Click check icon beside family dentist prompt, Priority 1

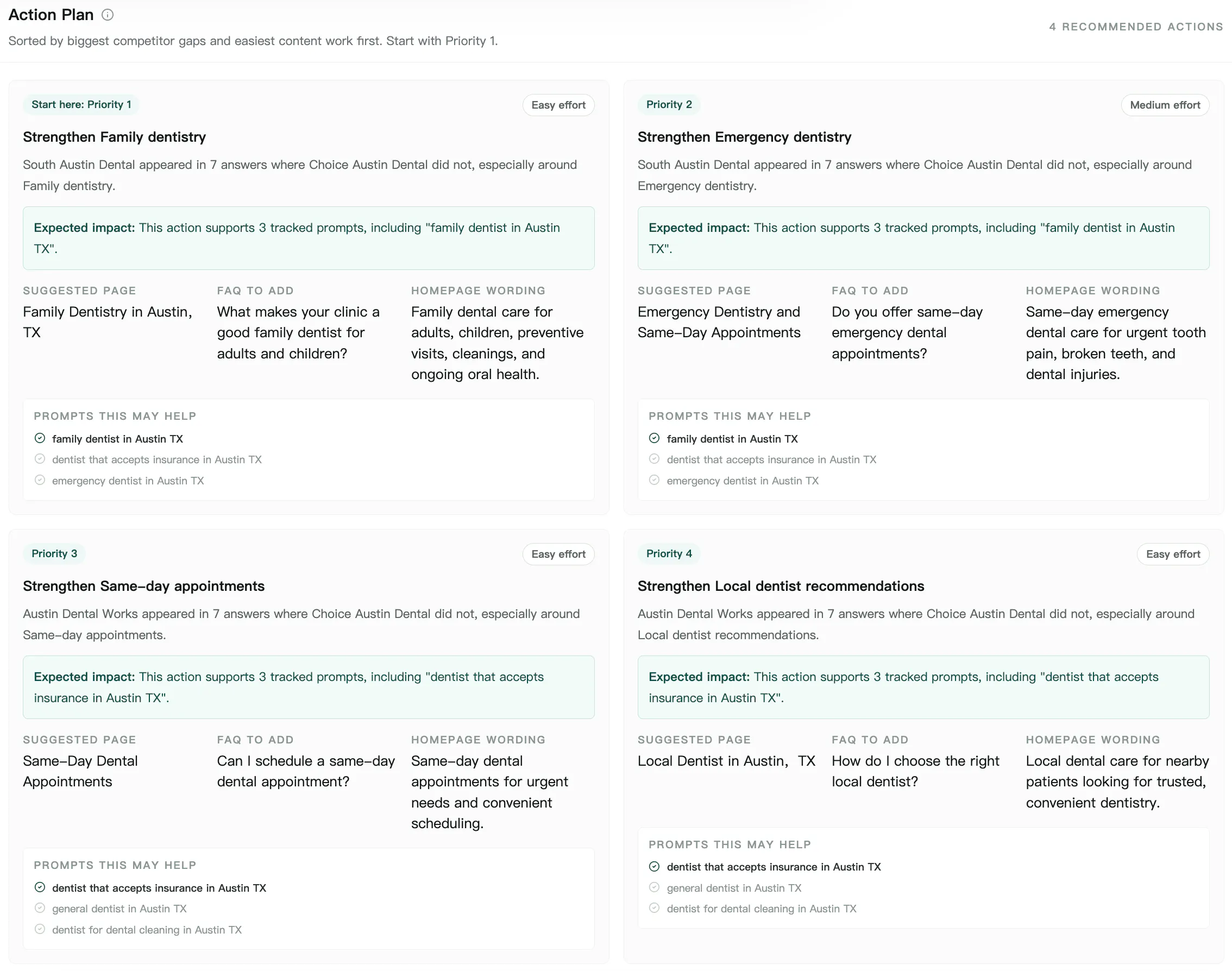[x=40, y=438]
